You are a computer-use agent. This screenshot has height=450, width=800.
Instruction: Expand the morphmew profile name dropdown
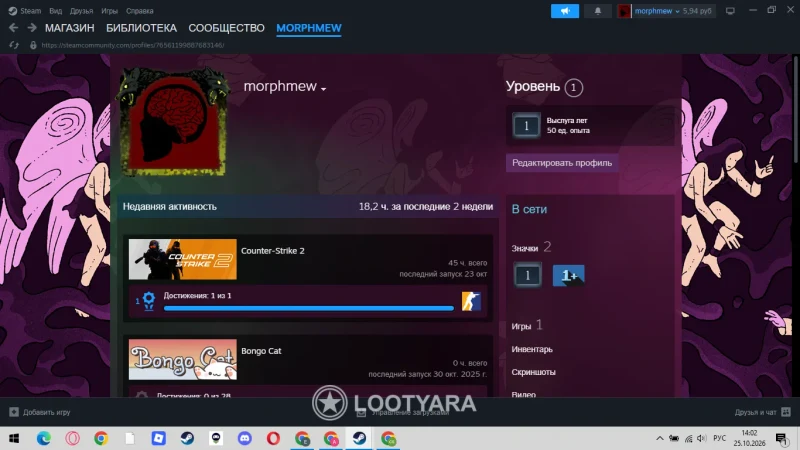tap(323, 88)
